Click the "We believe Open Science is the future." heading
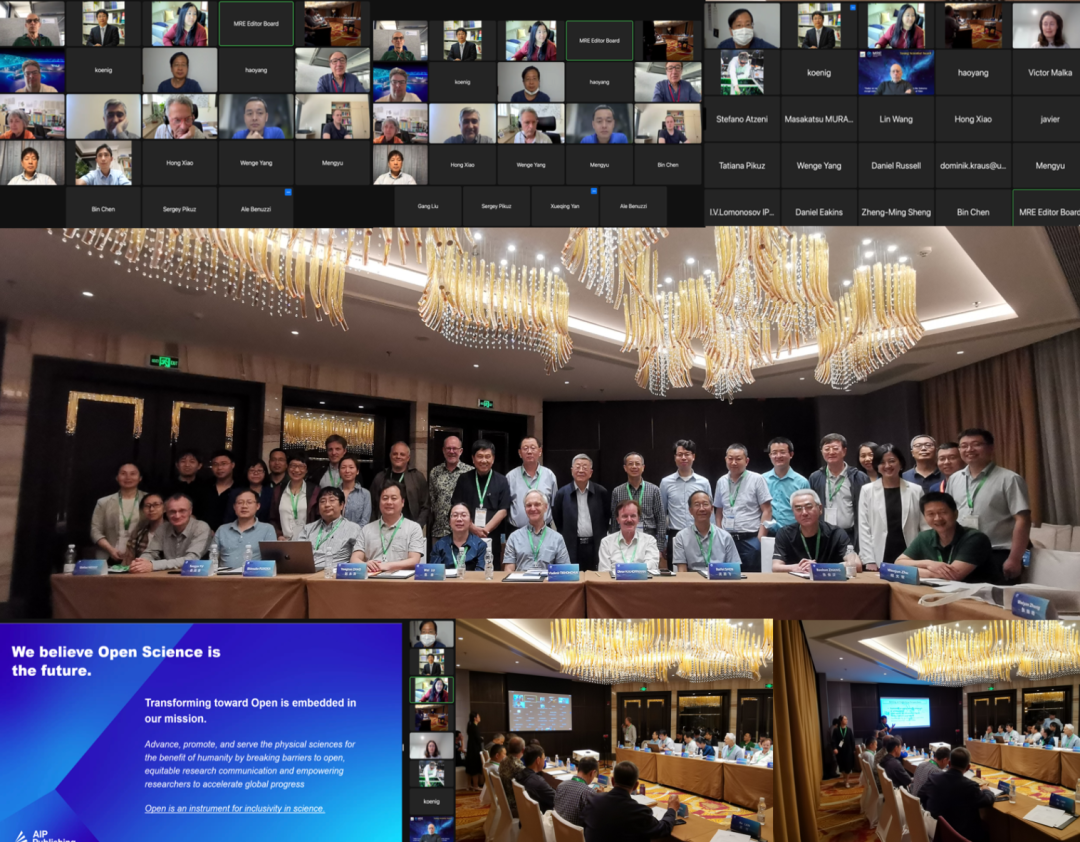Image resolution: width=1080 pixels, height=842 pixels. pos(116,661)
